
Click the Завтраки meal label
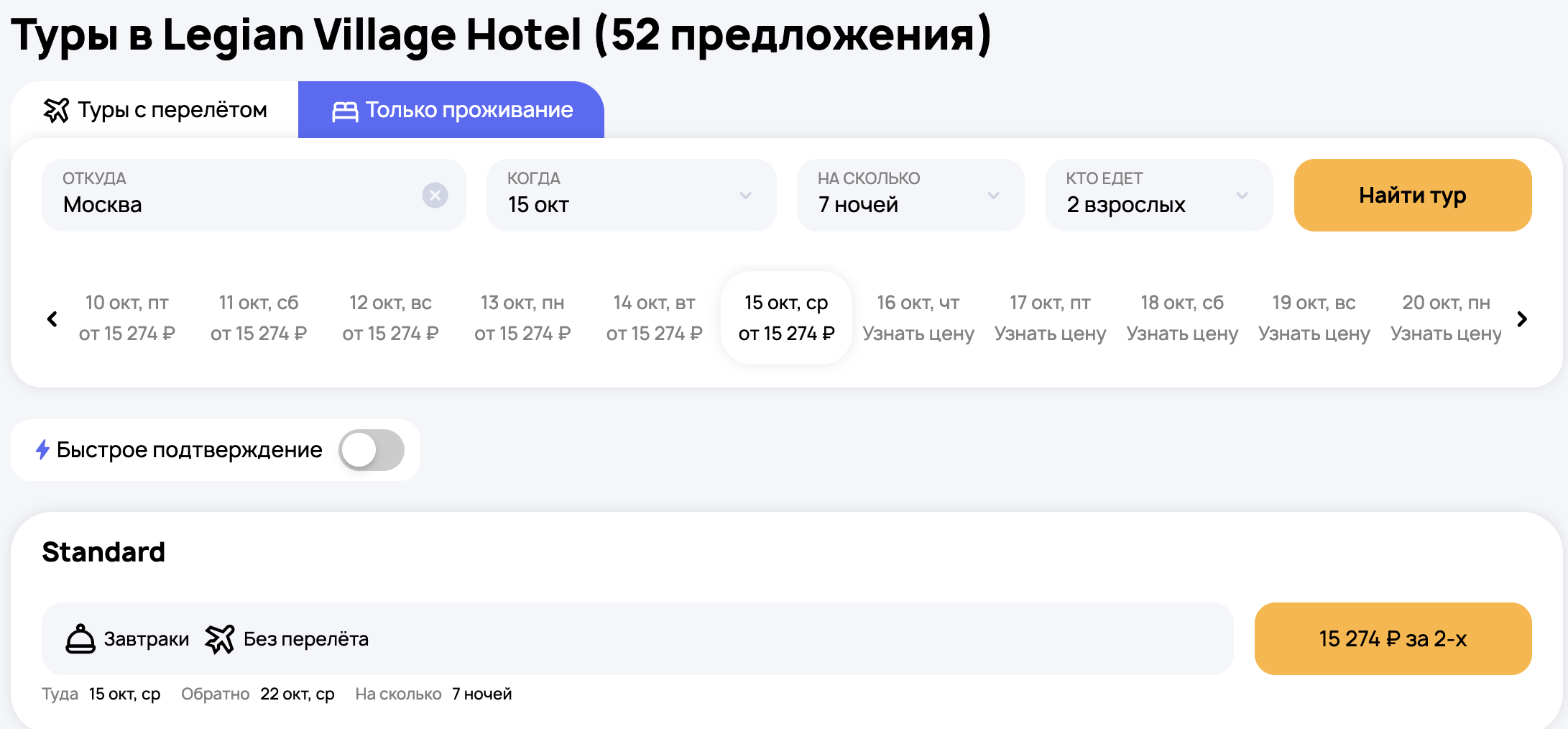(147, 638)
